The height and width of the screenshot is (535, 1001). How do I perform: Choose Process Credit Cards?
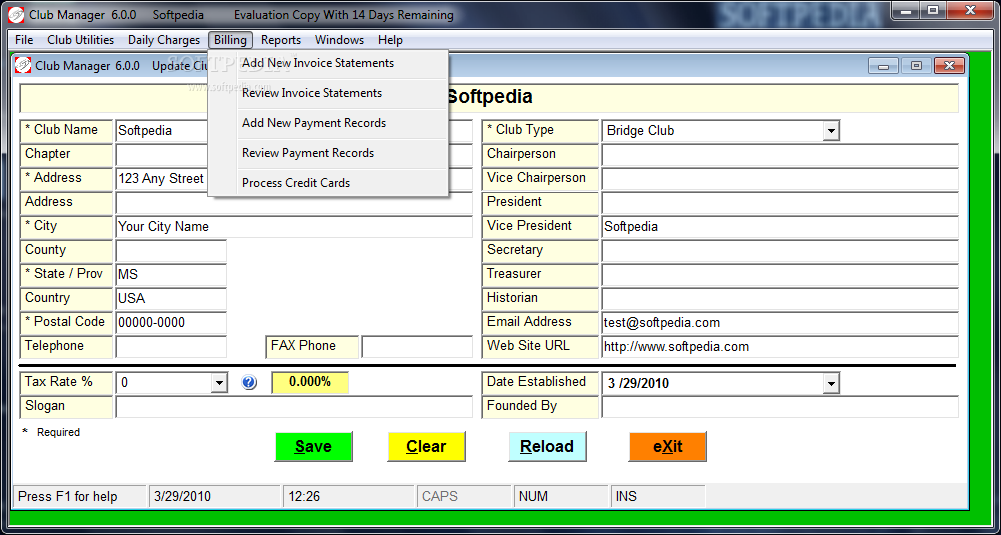tap(329, 183)
